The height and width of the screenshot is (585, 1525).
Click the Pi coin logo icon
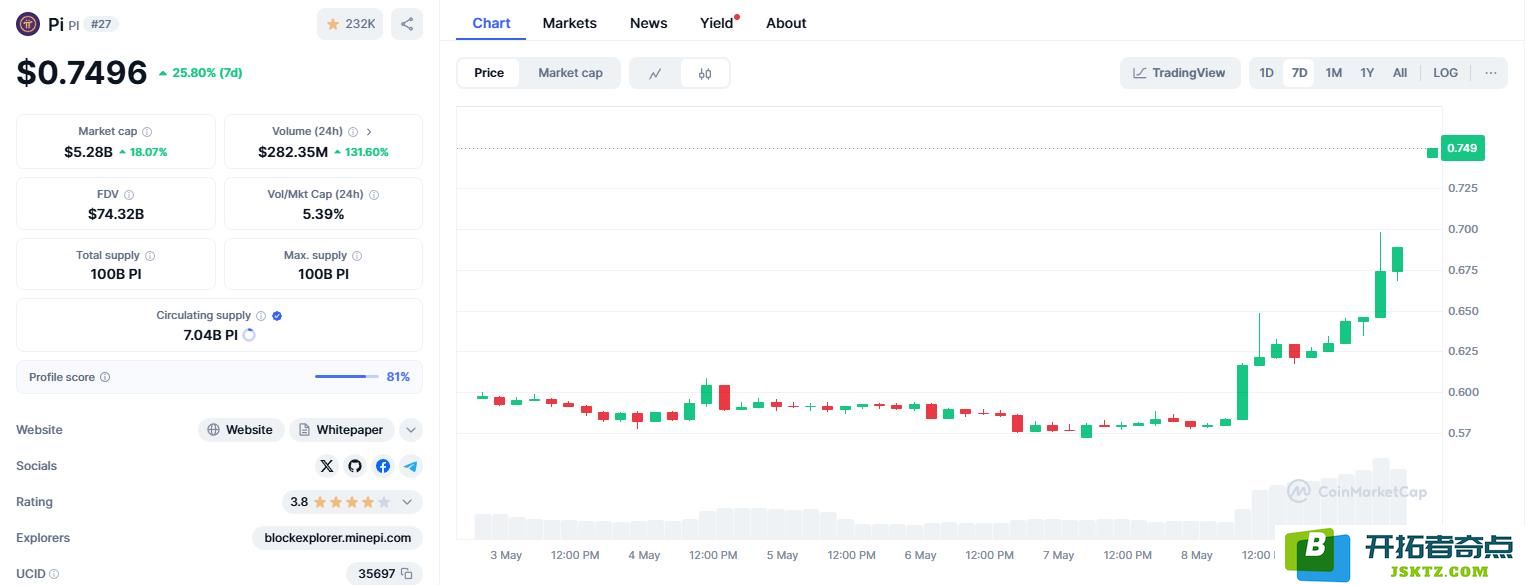[28, 24]
